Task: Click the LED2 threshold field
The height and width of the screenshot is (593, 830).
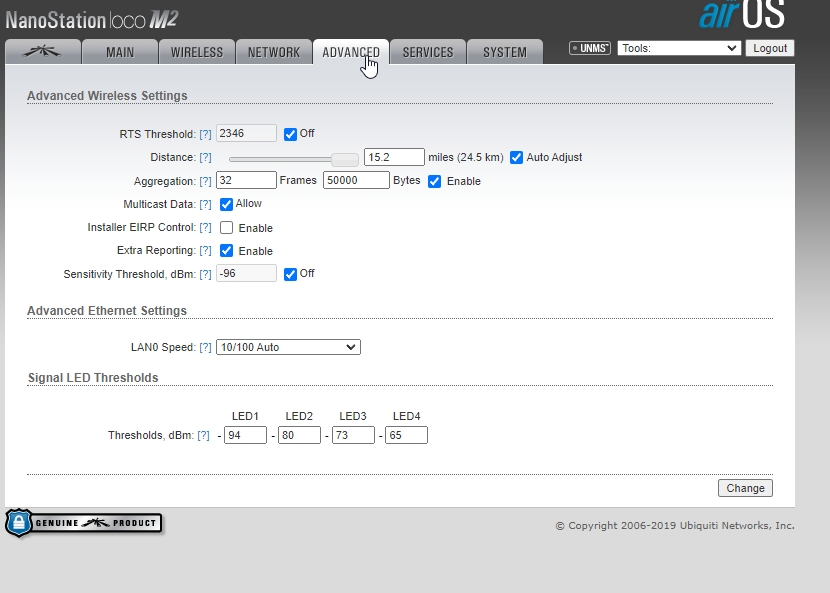Action: point(299,435)
